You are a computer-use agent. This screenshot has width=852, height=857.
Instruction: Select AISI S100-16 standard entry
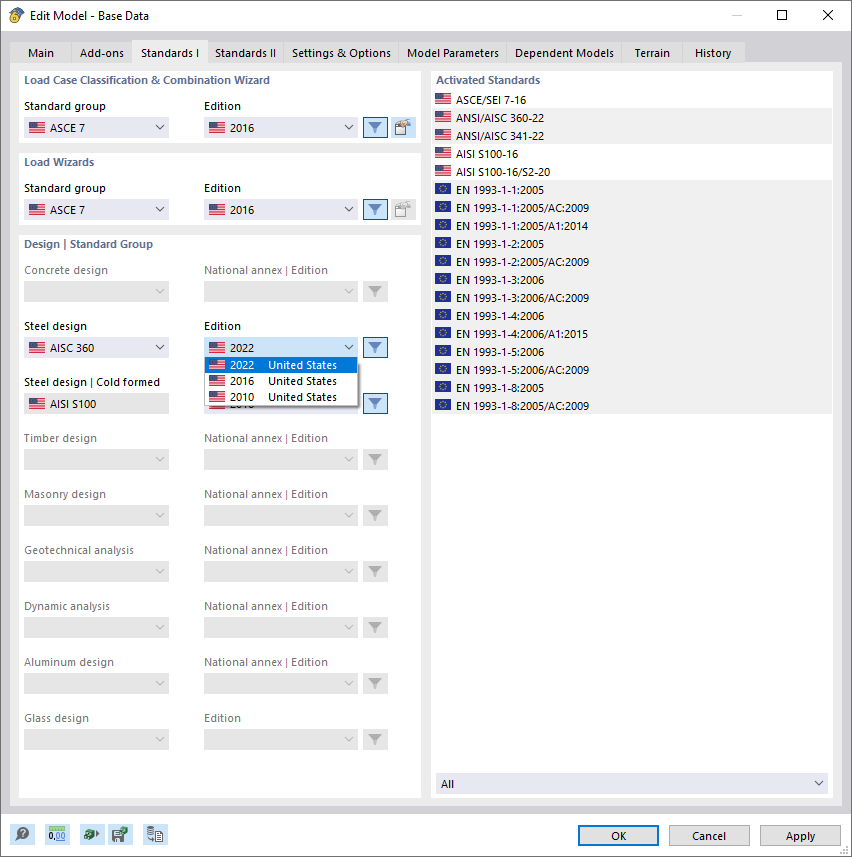pos(632,154)
